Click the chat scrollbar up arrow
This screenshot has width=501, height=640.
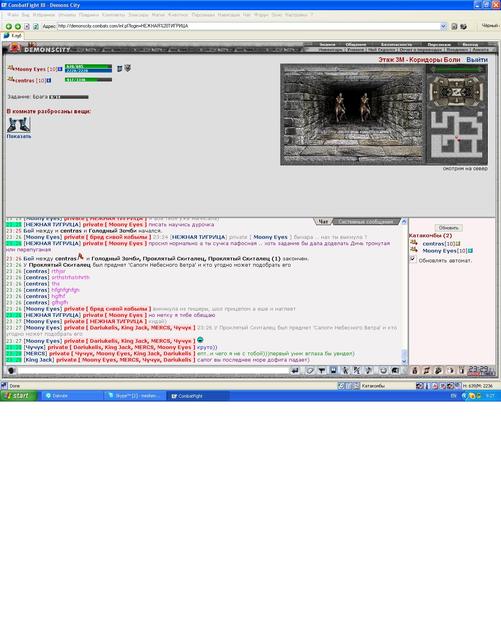coord(404,222)
